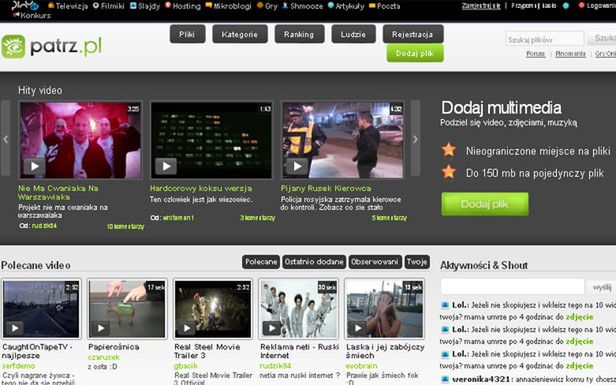The width and height of the screenshot is (616, 385).
Task: Click the Konkurs icon in top bar
Action: click(16, 15)
